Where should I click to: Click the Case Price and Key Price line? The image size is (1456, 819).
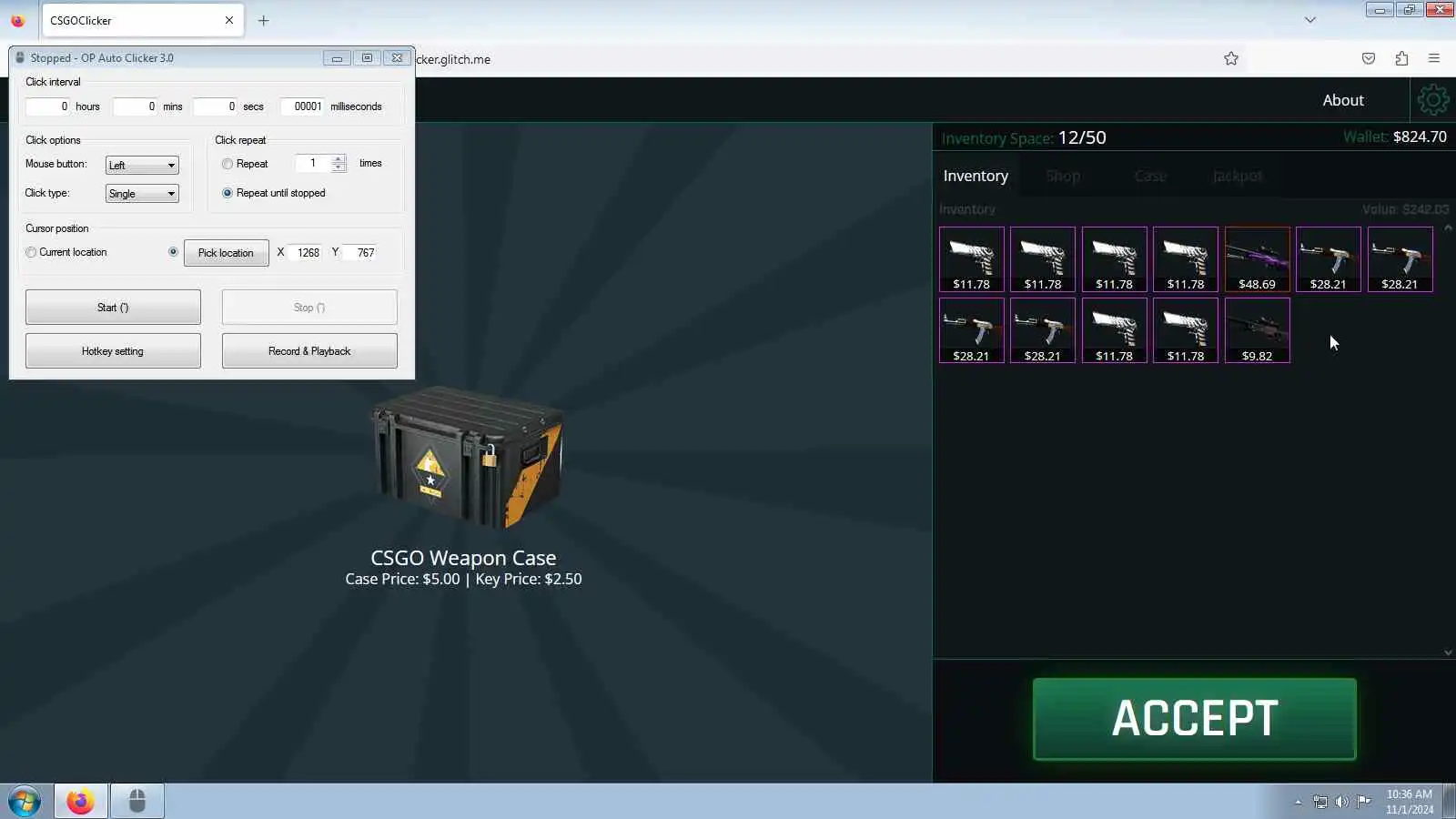coord(463,579)
